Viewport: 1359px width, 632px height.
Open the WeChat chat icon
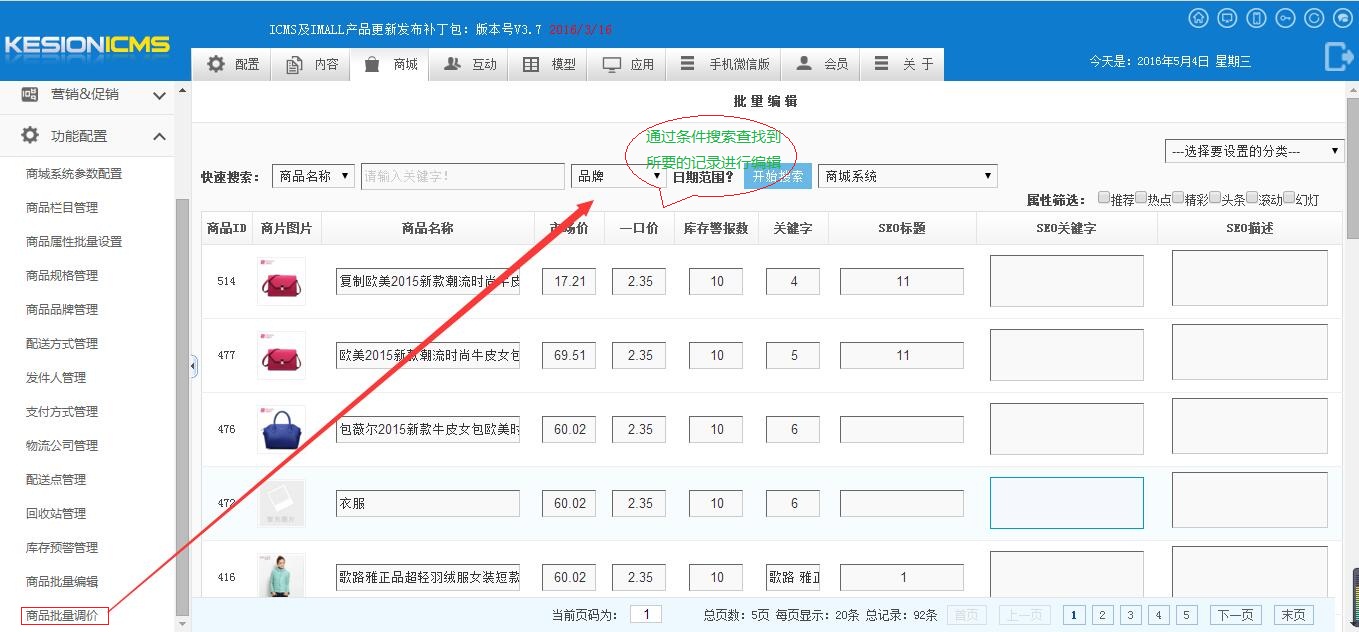pos(1343,18)
